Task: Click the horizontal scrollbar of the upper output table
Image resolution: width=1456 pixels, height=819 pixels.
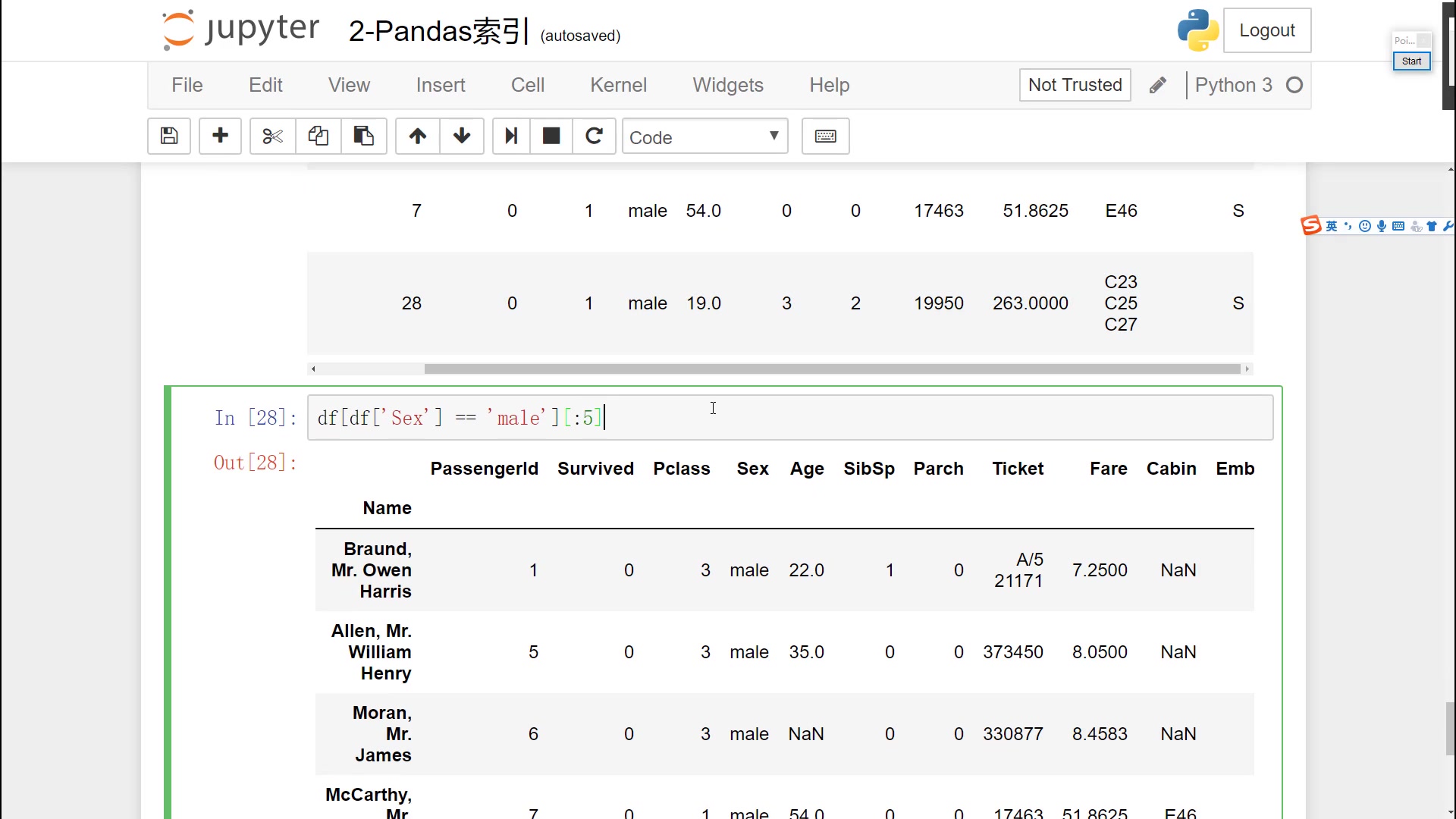Action: pyautogui.click(x=832, y=369)
